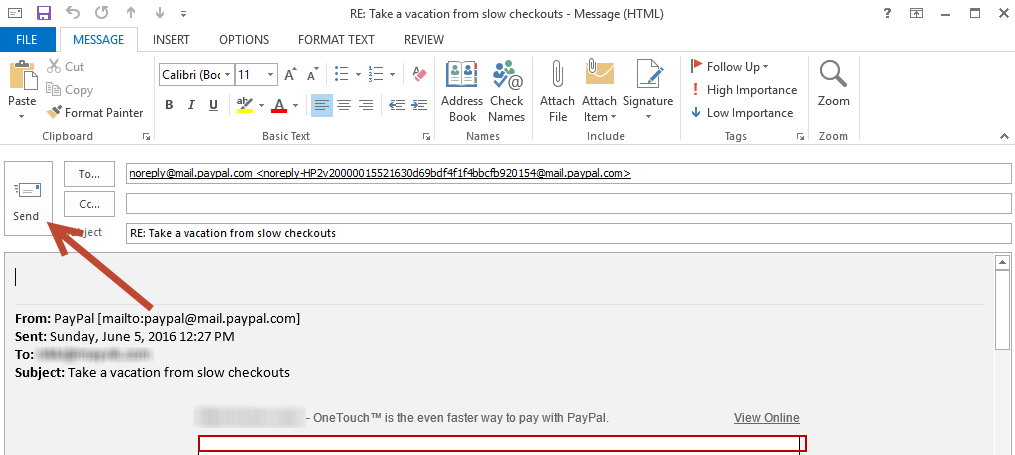Align text left
This screenshot has height=455, width=1015.
(x=322, y=105)
